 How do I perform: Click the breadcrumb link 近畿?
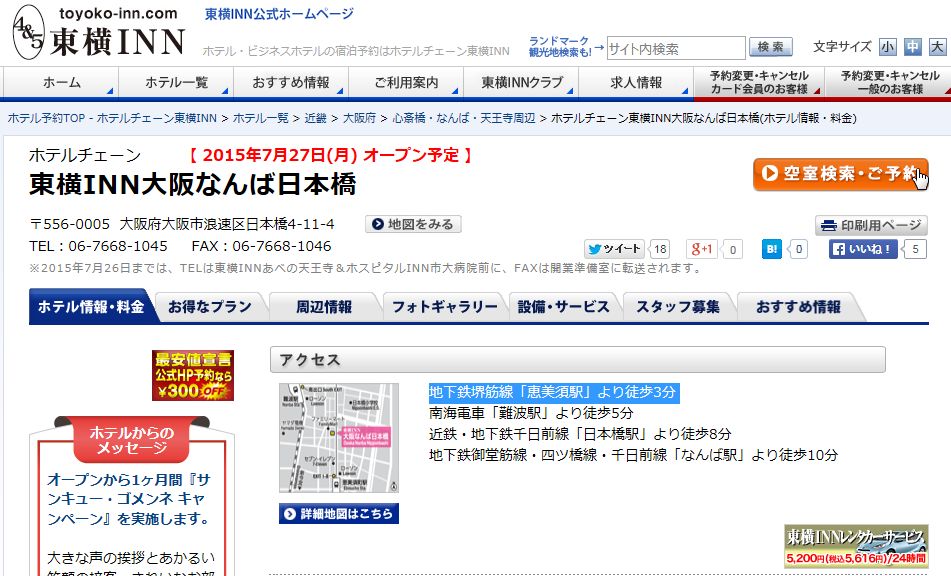tap(315, 118)
